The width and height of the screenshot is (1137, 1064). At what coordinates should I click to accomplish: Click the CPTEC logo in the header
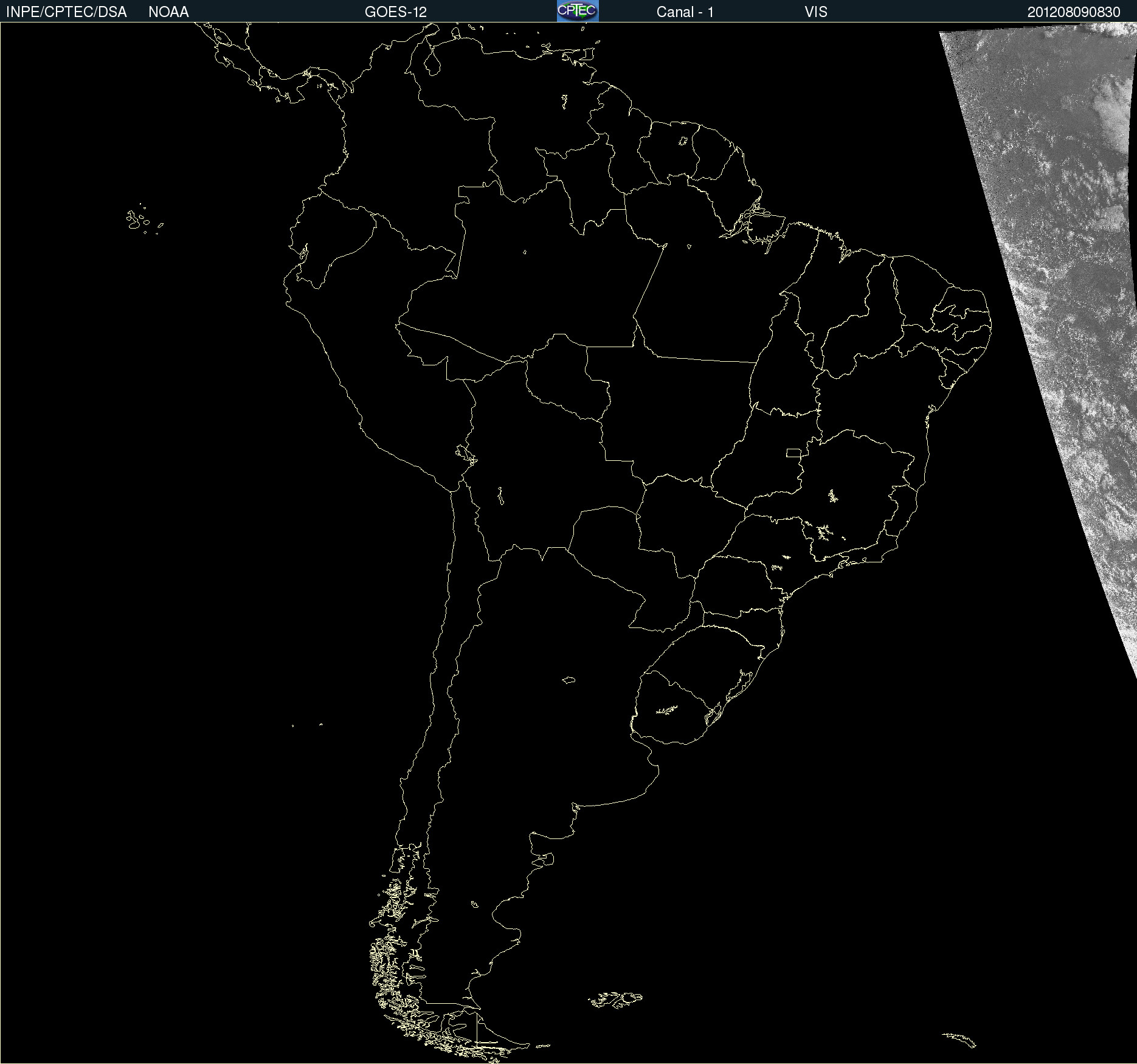578,11
